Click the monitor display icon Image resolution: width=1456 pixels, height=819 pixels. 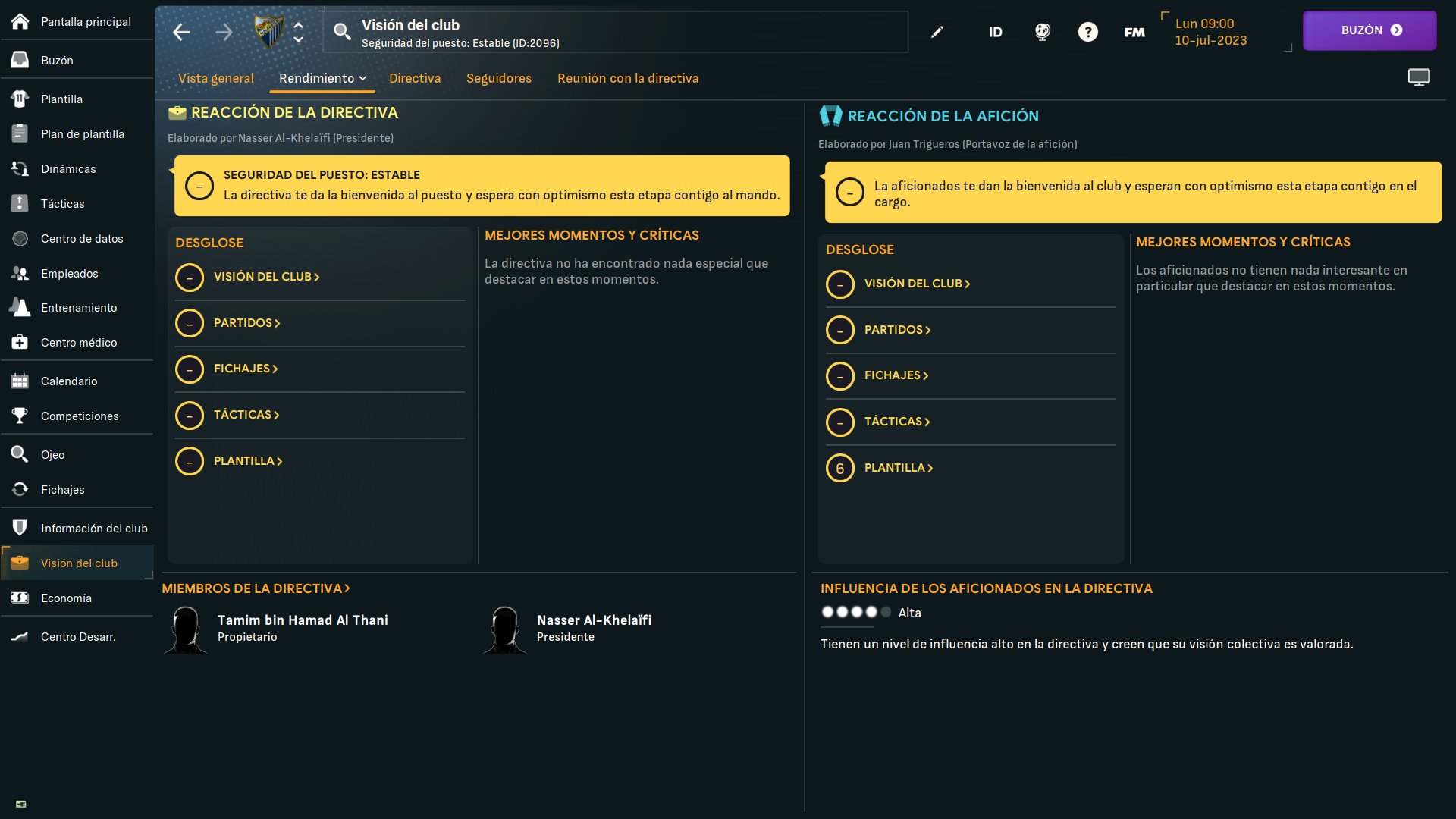coord(1419,77)
